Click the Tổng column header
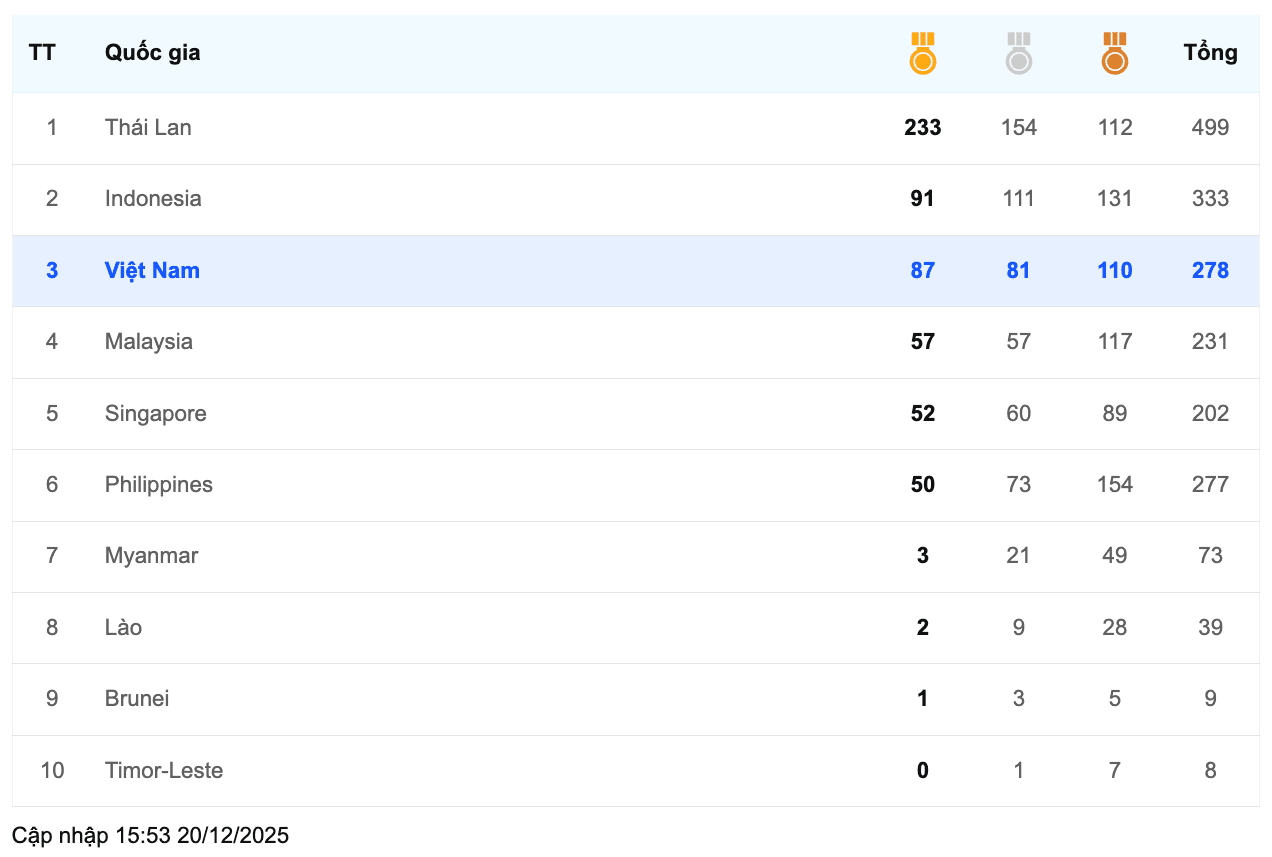 [x=1210, y=53]
